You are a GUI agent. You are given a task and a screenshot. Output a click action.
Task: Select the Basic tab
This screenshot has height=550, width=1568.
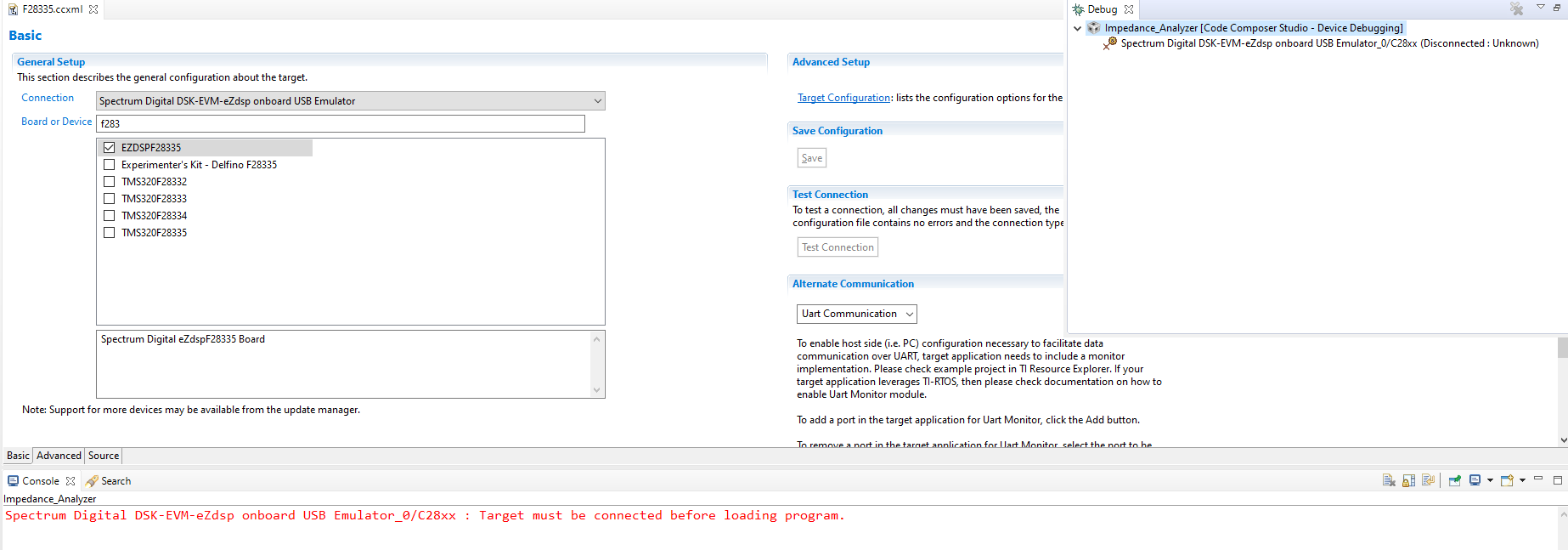click(18, 456)
